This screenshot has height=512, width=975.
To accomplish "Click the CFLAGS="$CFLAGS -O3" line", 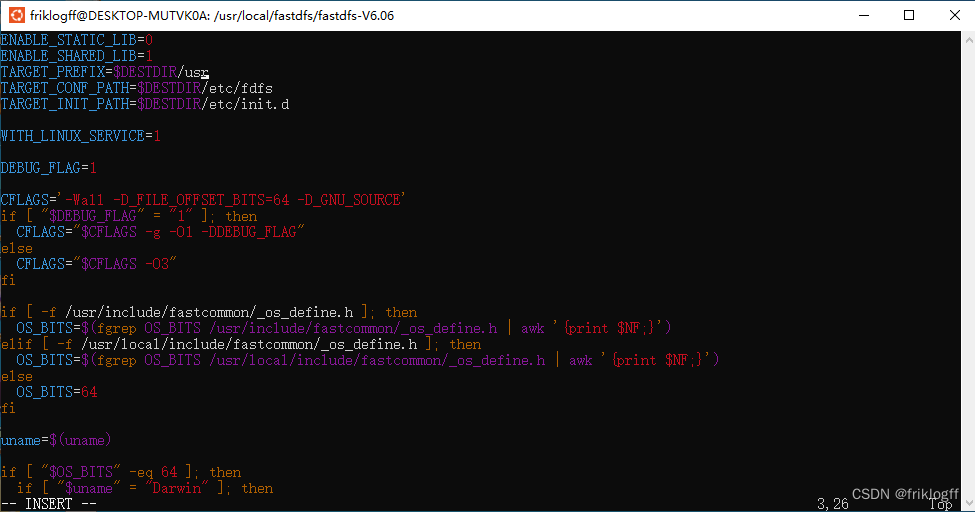I will coord(96,264).
